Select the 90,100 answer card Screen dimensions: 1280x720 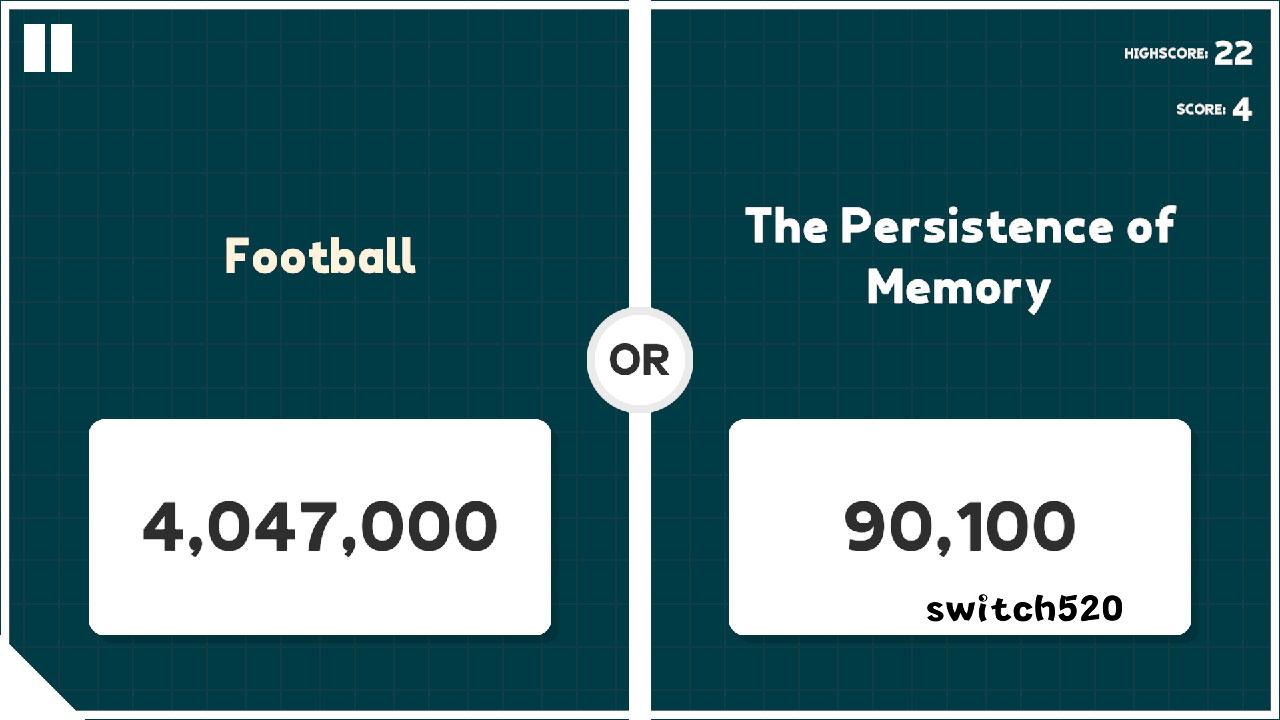pos(960,527)
